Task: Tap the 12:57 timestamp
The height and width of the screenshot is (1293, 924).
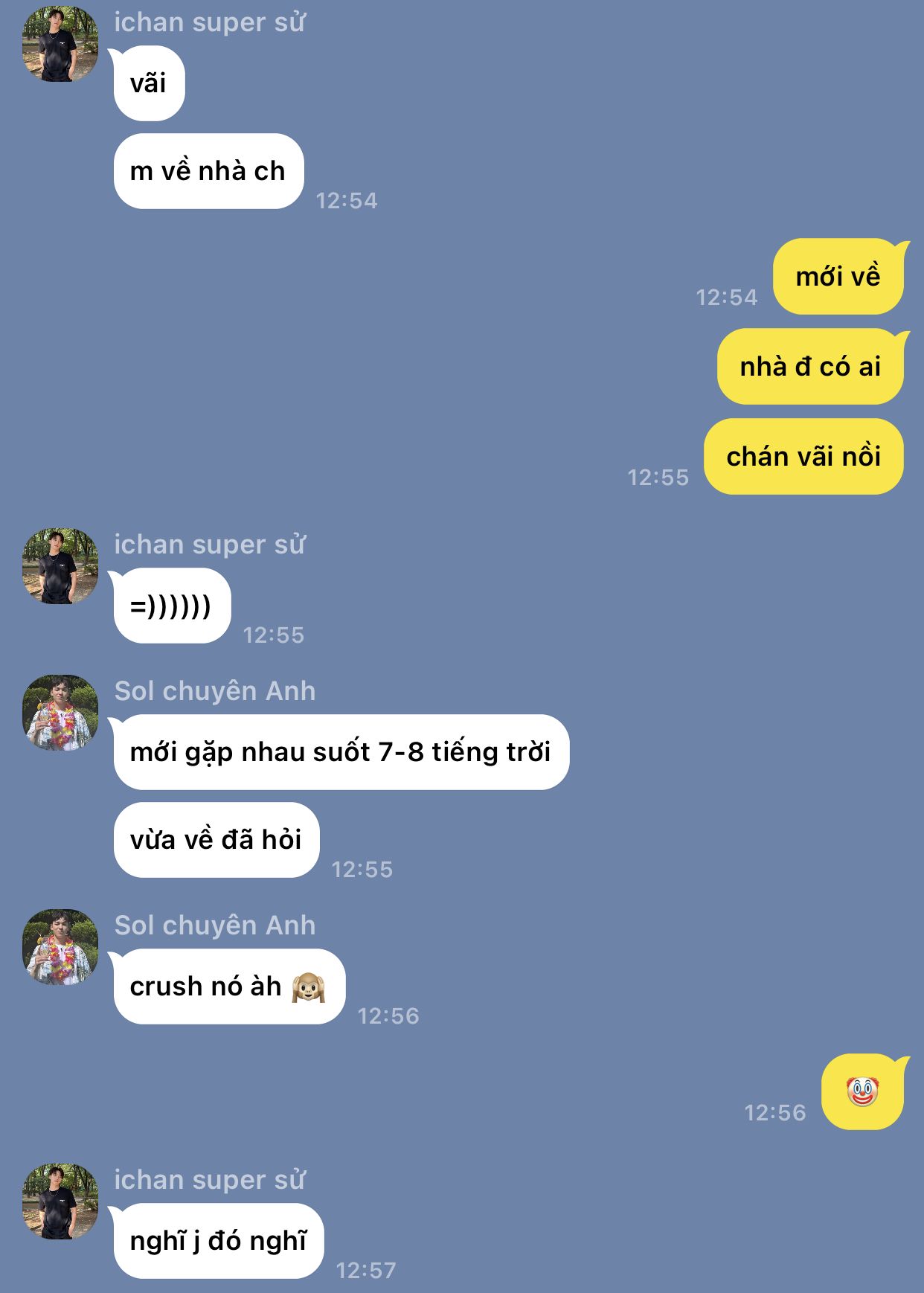Action: [366, 1270]
